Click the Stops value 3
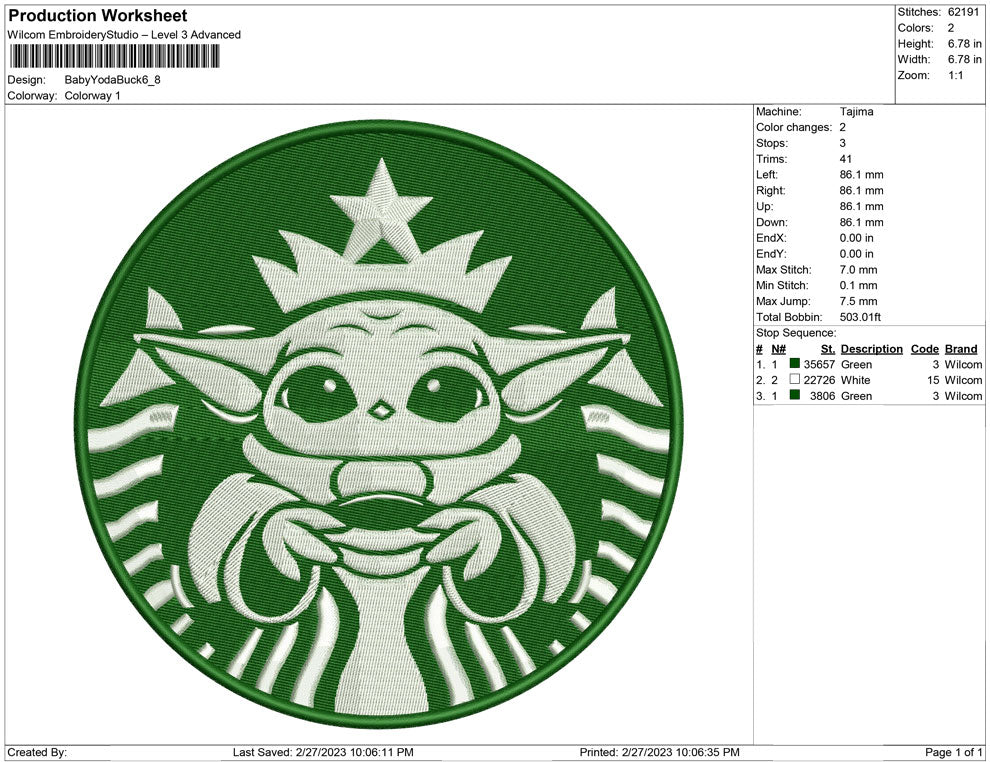The height and width of the screenshot is (762, 990). (842, 143)
